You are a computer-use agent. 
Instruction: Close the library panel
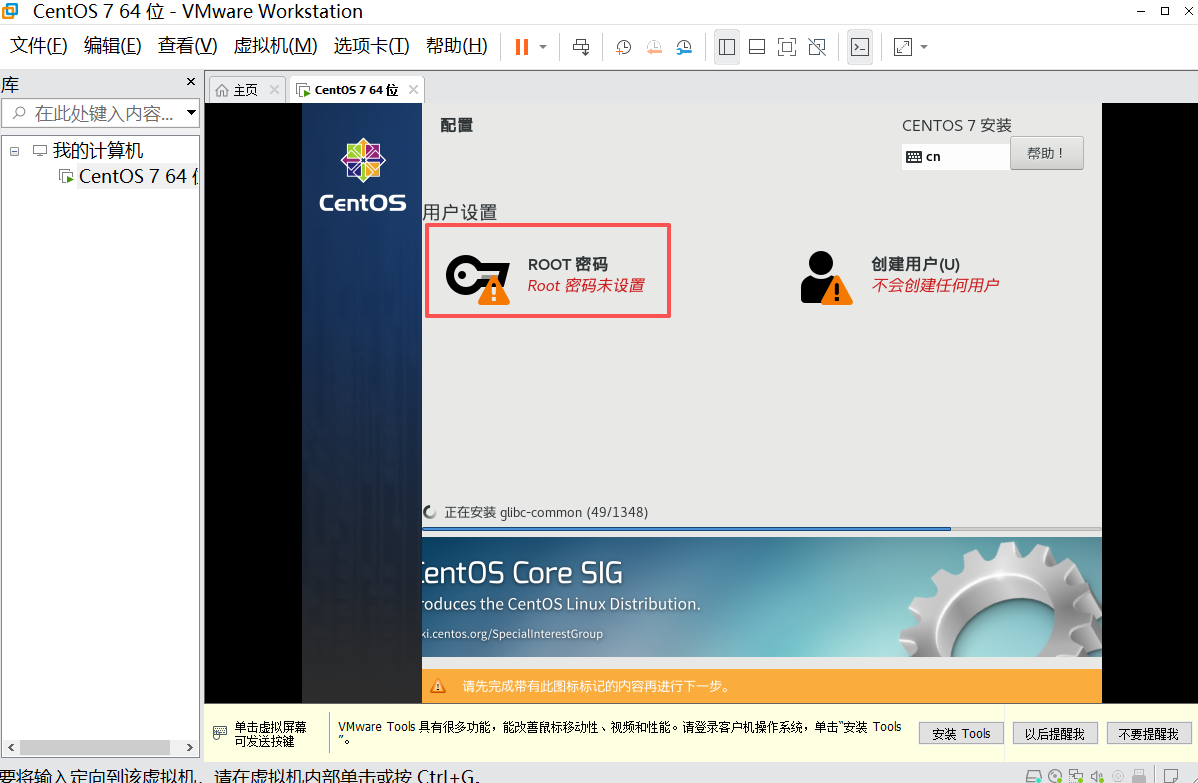(191, 82)
